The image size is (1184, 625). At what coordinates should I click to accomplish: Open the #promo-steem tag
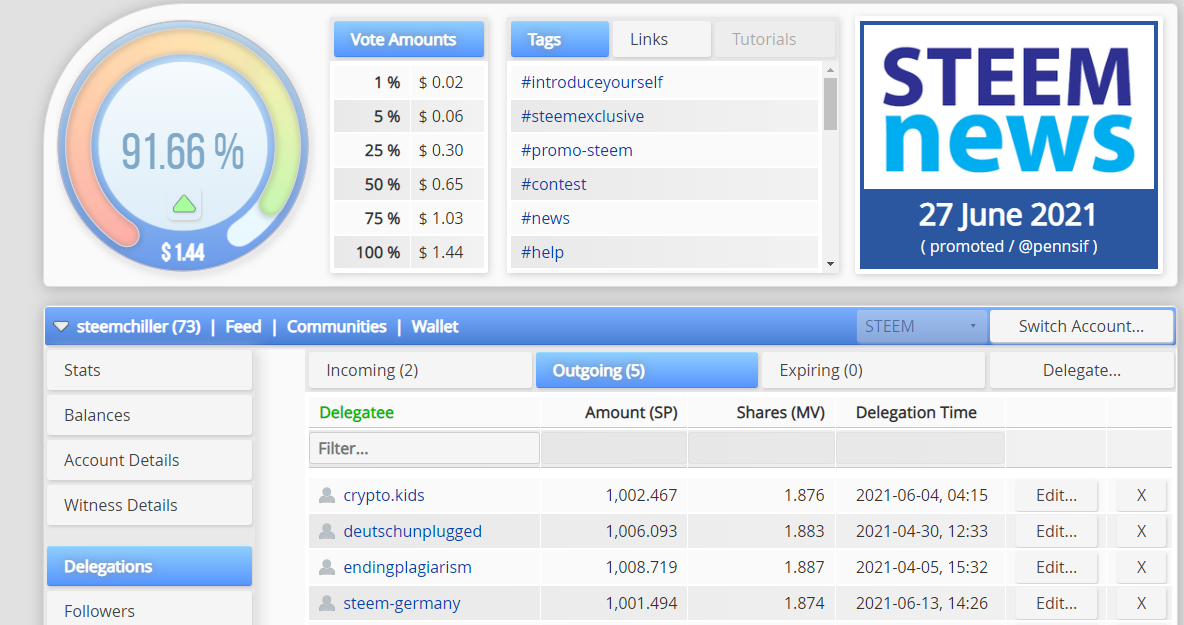[x=577, y=150]
